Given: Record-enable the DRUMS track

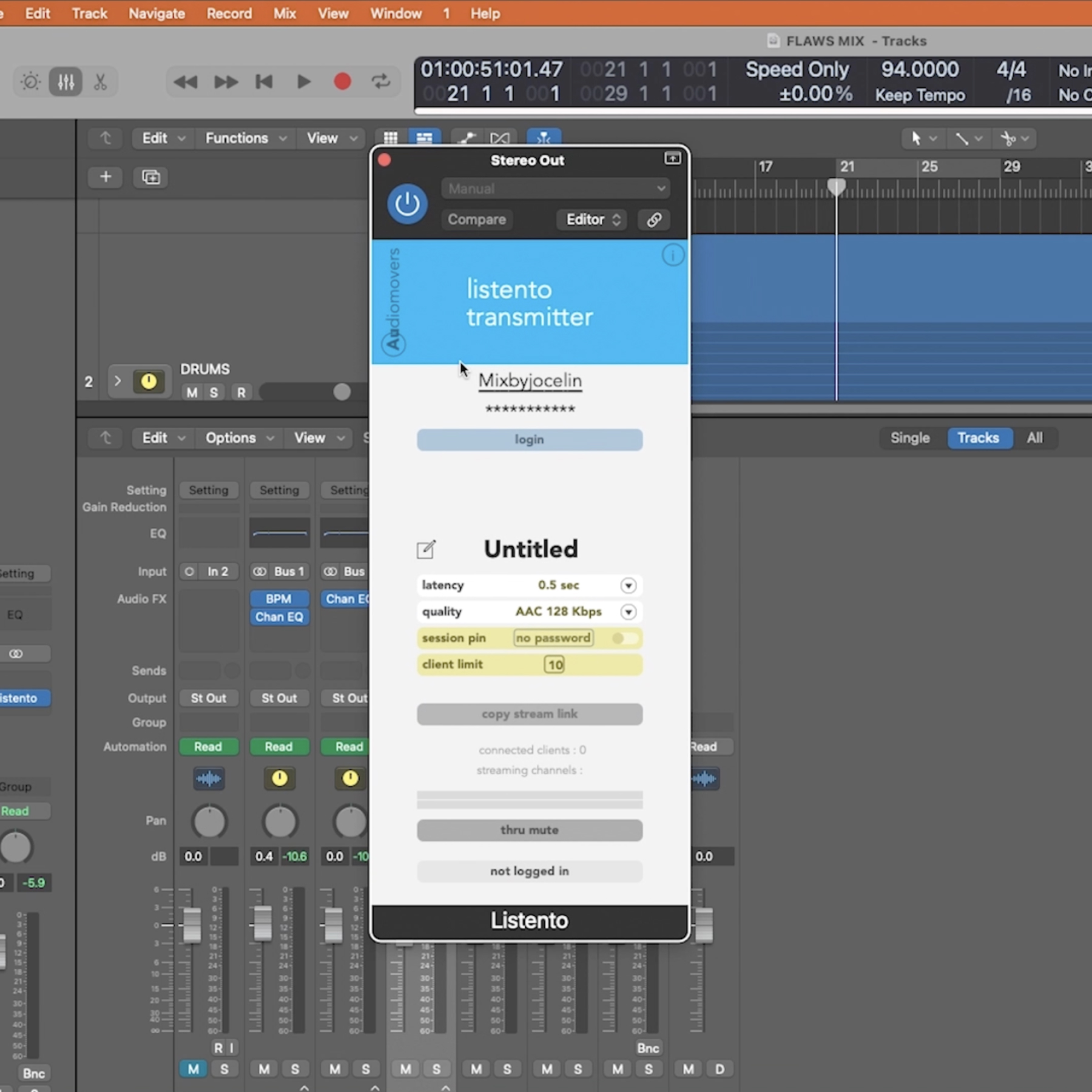Looking at the screenshot, I should (x=241, y=393).
